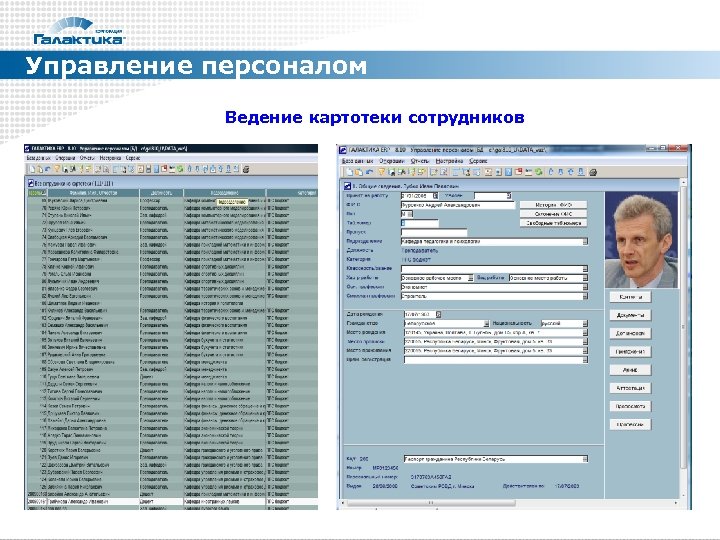
Task: Click Свободные таб.номера button
Action: (x=553, y=223)
